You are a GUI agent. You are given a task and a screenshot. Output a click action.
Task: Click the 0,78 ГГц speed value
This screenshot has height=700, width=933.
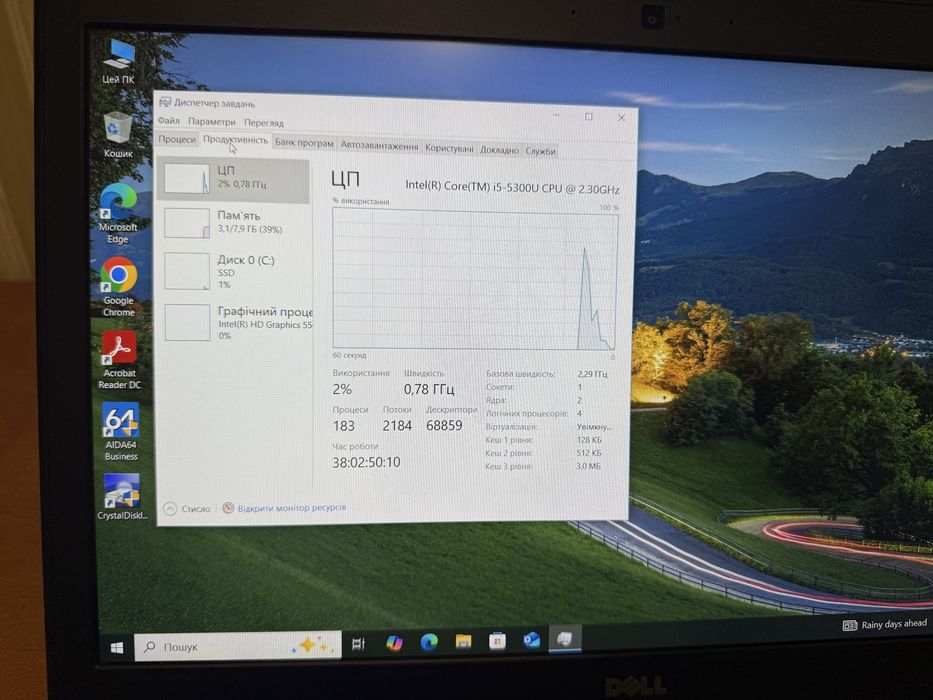(429, 389)
